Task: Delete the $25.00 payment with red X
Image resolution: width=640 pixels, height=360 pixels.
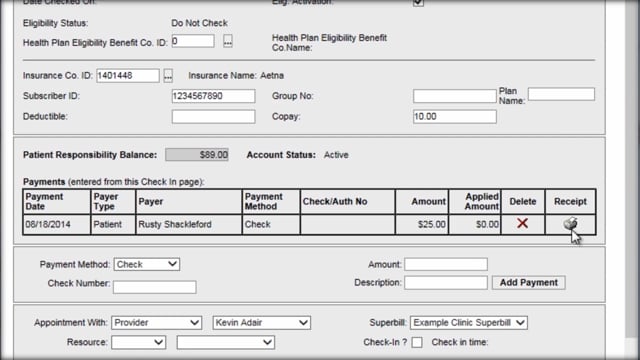Action: pyautogui.click(x=522, y=223)
